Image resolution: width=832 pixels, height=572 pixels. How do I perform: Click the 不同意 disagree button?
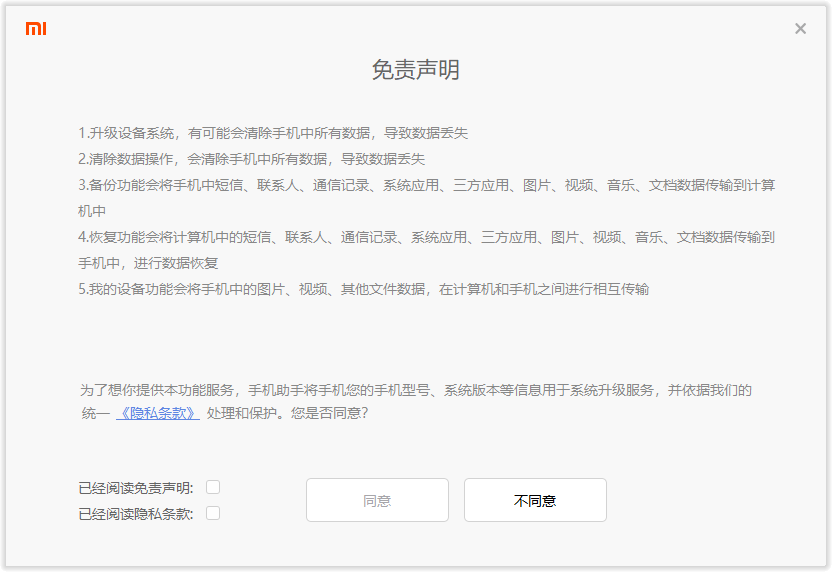(x=535, y=500)
